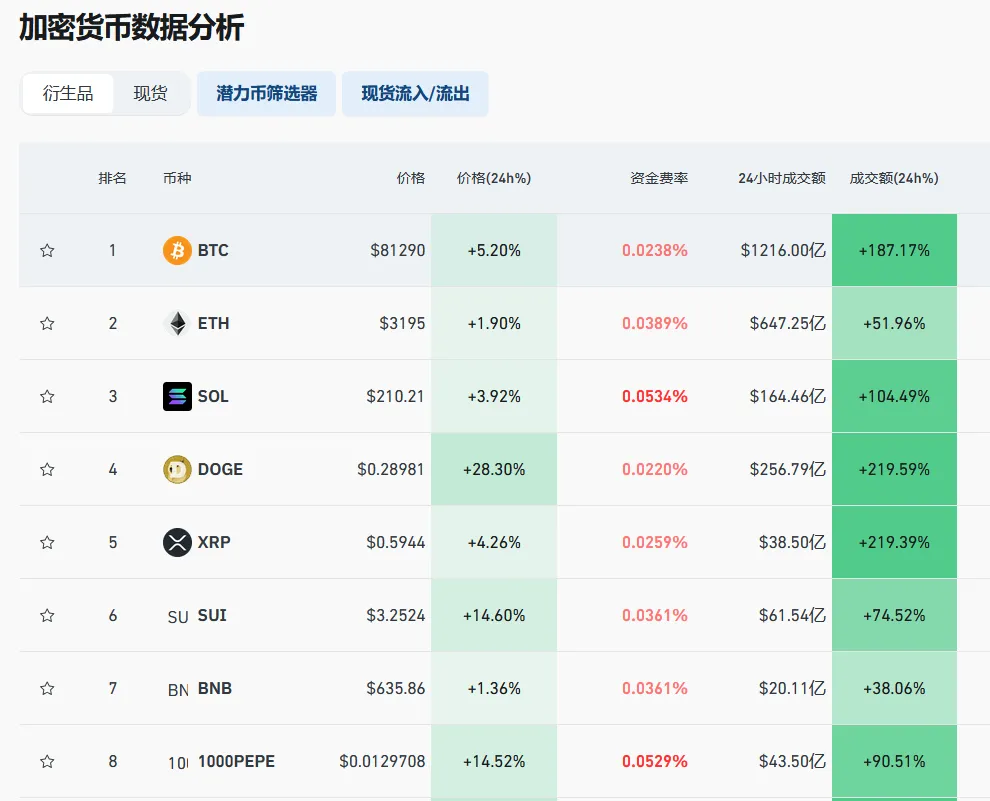Screen dimensions: 990x801
Task: Click the star icon beside 1000PEPE
Action: coord(47,762)
